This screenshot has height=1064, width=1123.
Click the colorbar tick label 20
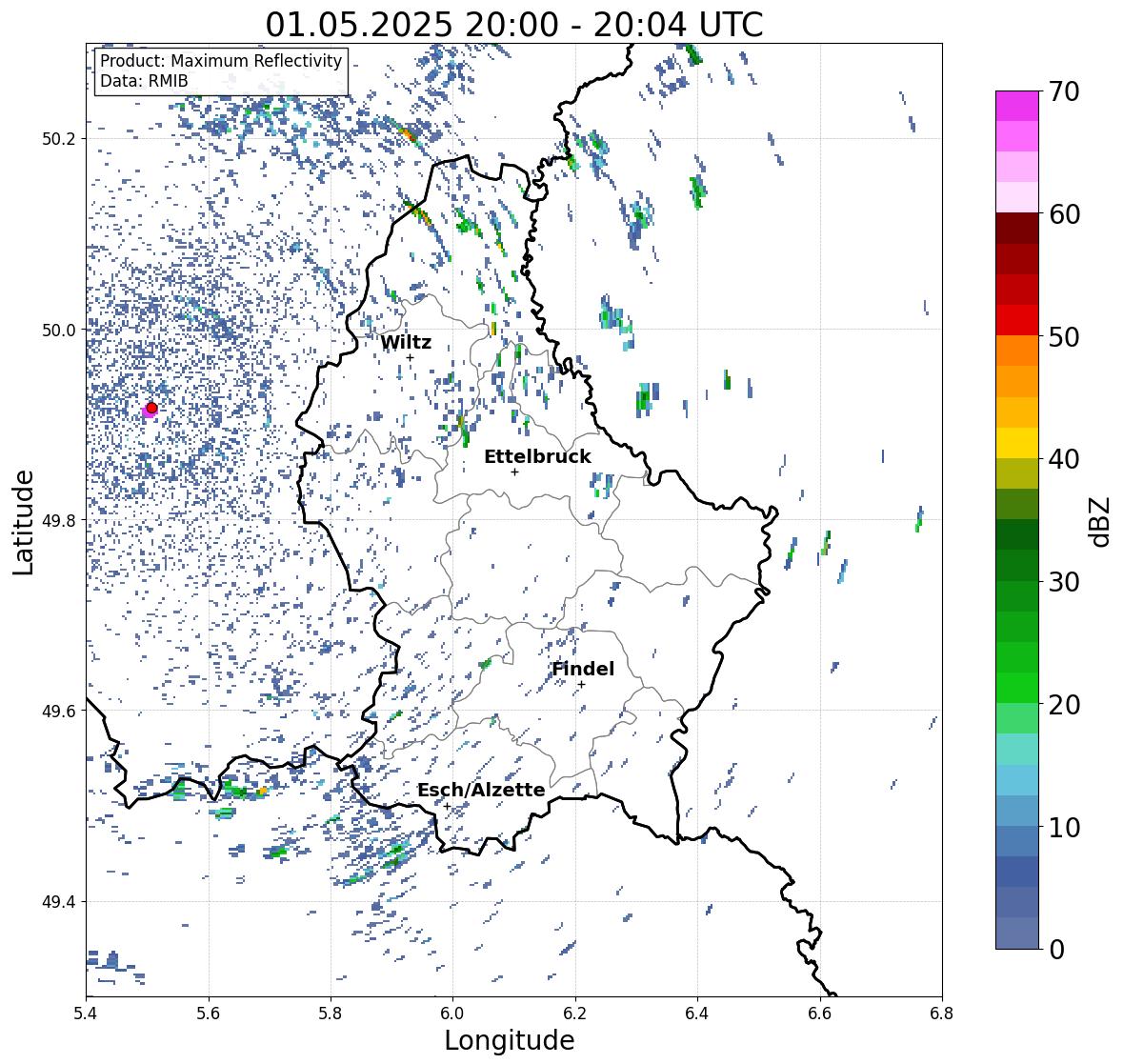point(1064,705)
